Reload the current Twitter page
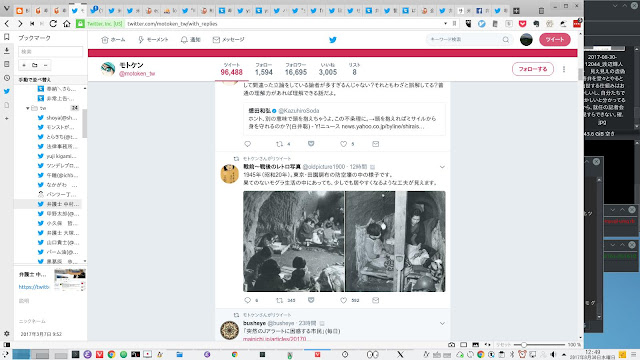Image resolution: width=640 pixels, height=360 pixels. tap(53, 24)
